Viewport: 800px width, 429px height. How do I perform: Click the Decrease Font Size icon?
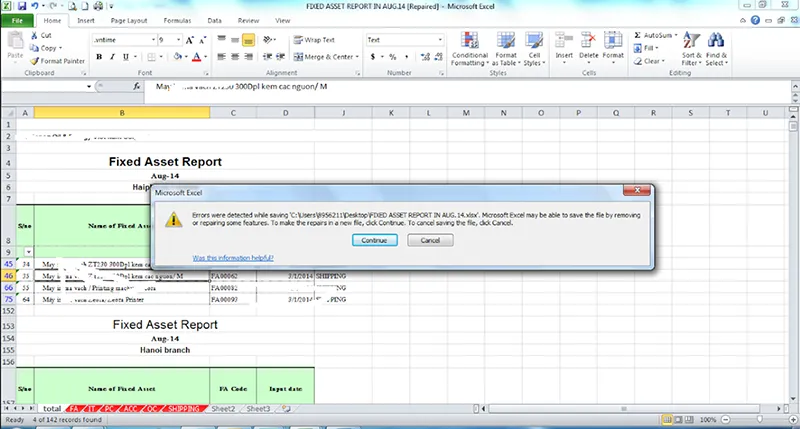pyautogui.click(x=203, y=40)
